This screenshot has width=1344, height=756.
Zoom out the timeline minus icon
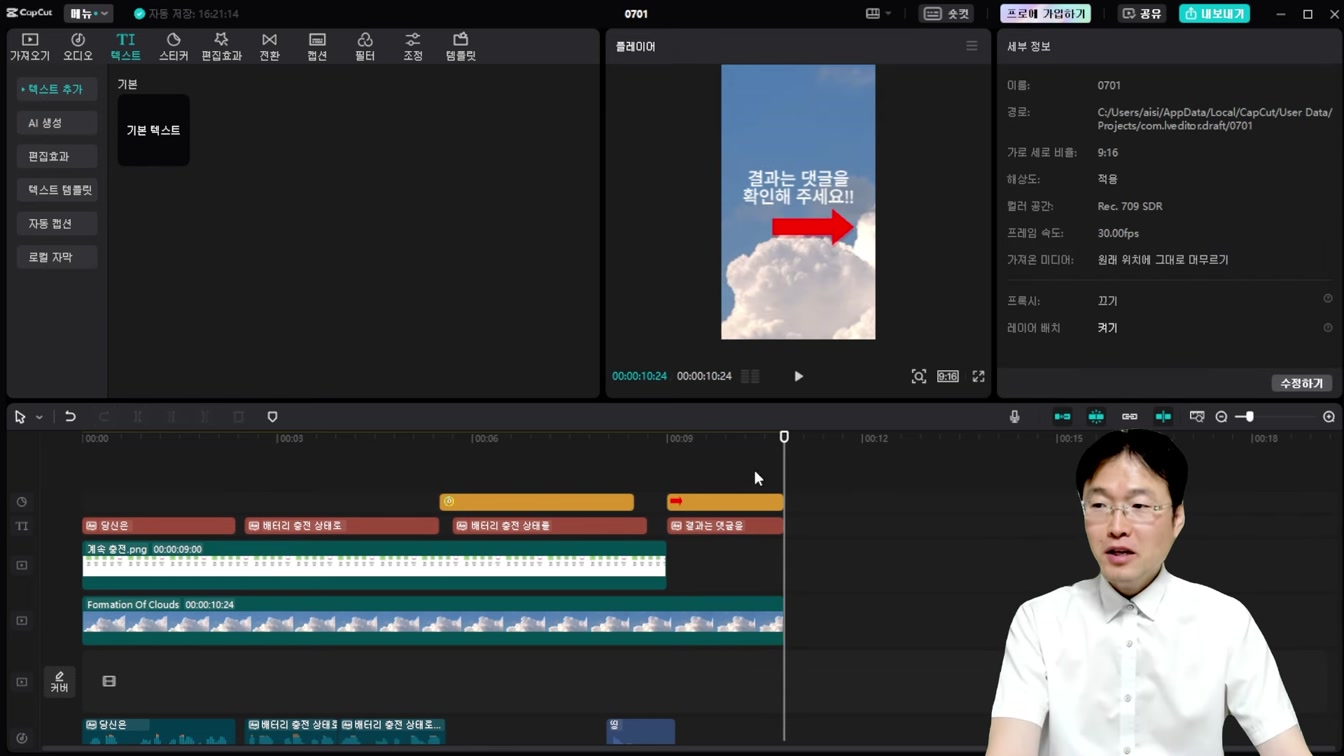pyautogui.click(x=1221, y=417)
